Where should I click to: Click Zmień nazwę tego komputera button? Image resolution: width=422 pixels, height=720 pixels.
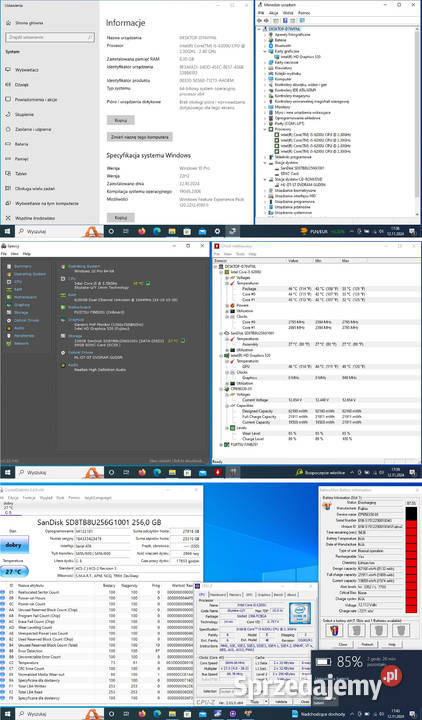[x=140, y=137]
